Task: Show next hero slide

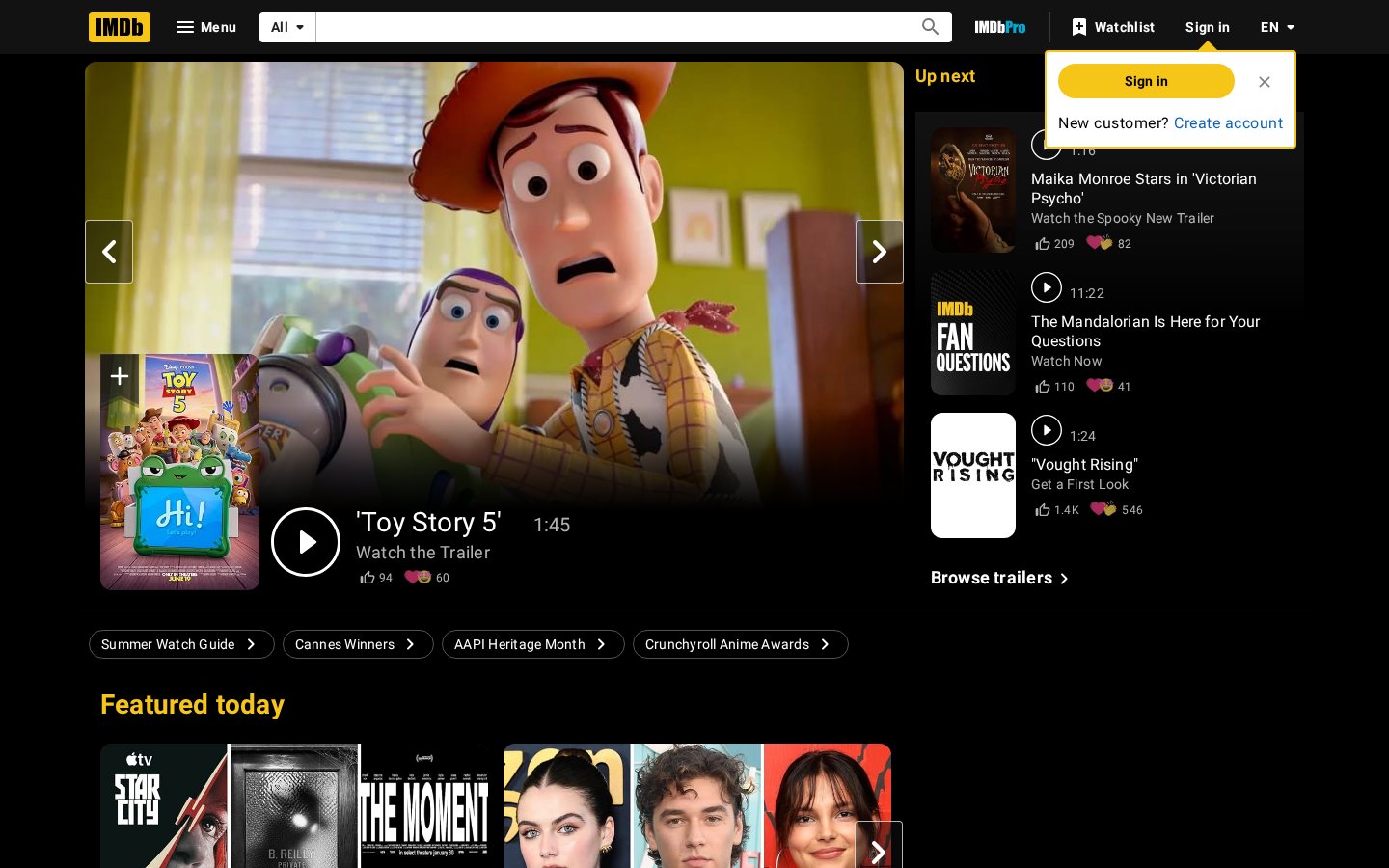Action: point(880,252)
